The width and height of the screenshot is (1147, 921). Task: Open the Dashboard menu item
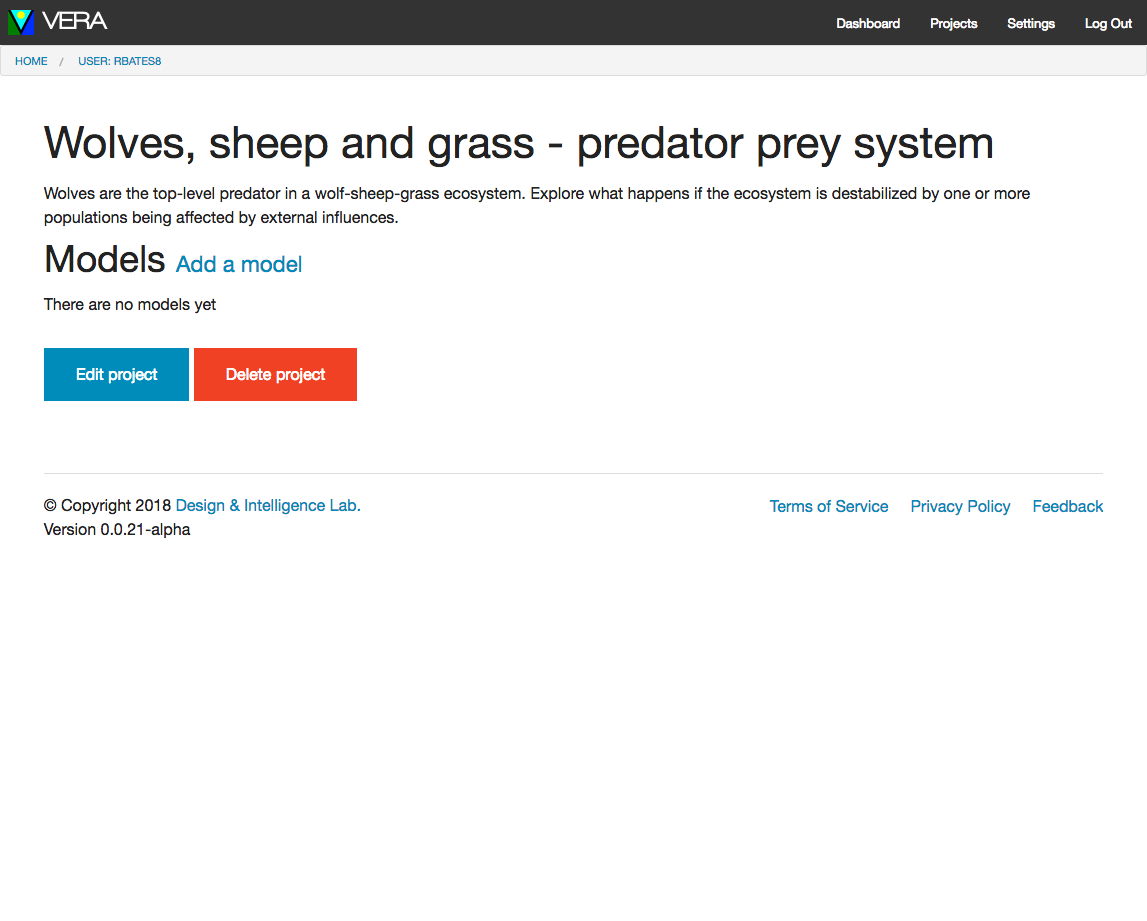pyautogui.click(x=868, y=23)
